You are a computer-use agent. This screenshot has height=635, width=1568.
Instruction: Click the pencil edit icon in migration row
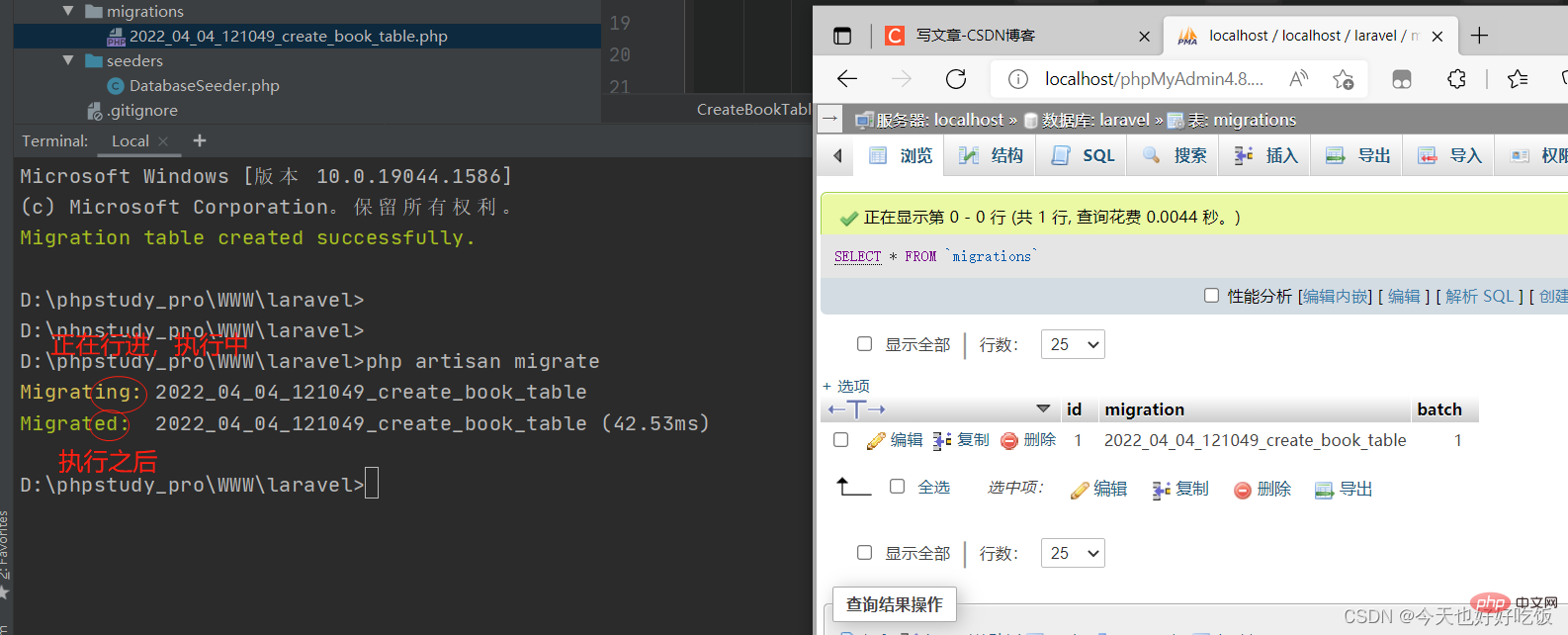click(876, 441)
